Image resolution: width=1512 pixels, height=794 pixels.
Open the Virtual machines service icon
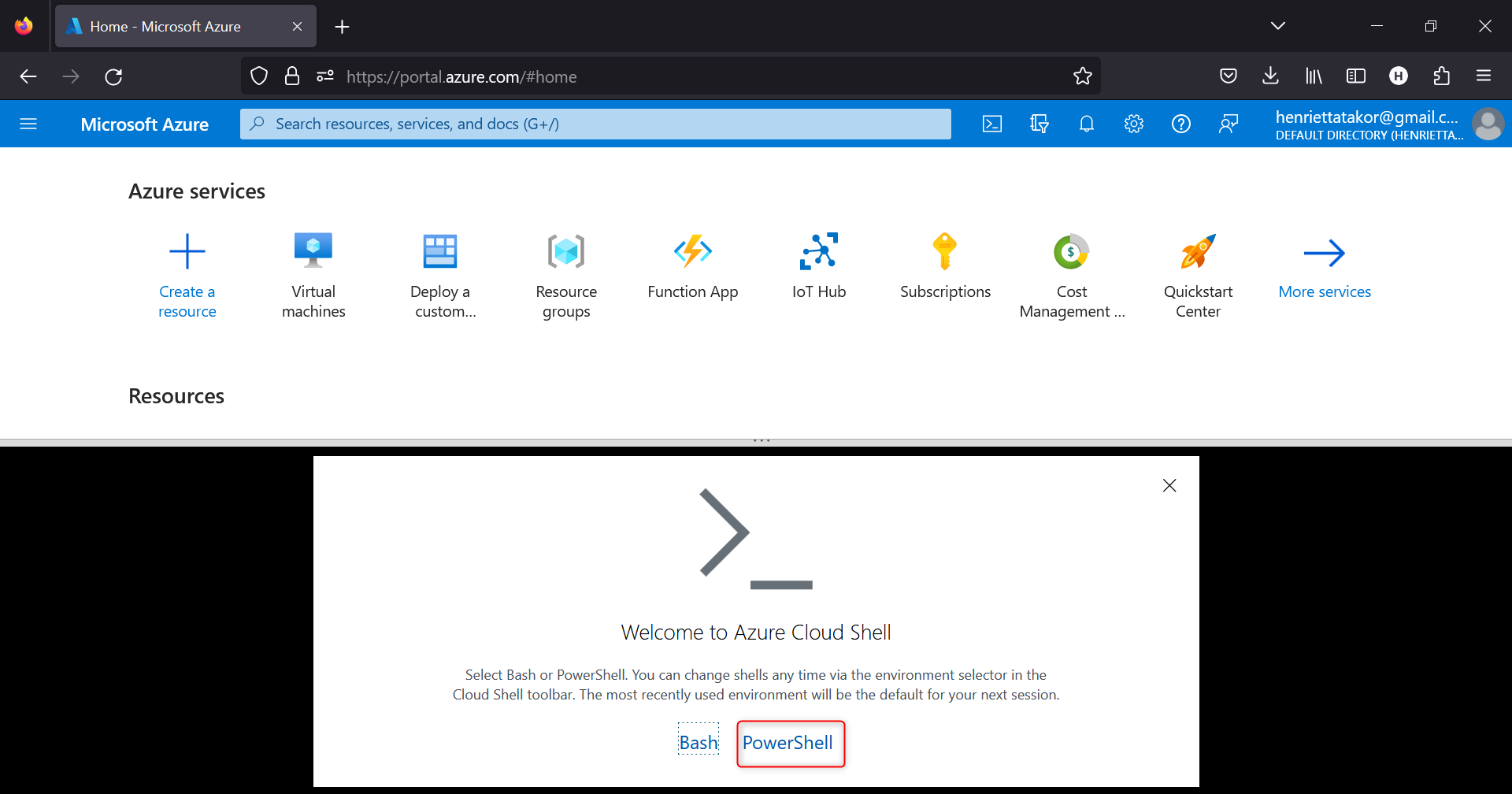point(313,250)
